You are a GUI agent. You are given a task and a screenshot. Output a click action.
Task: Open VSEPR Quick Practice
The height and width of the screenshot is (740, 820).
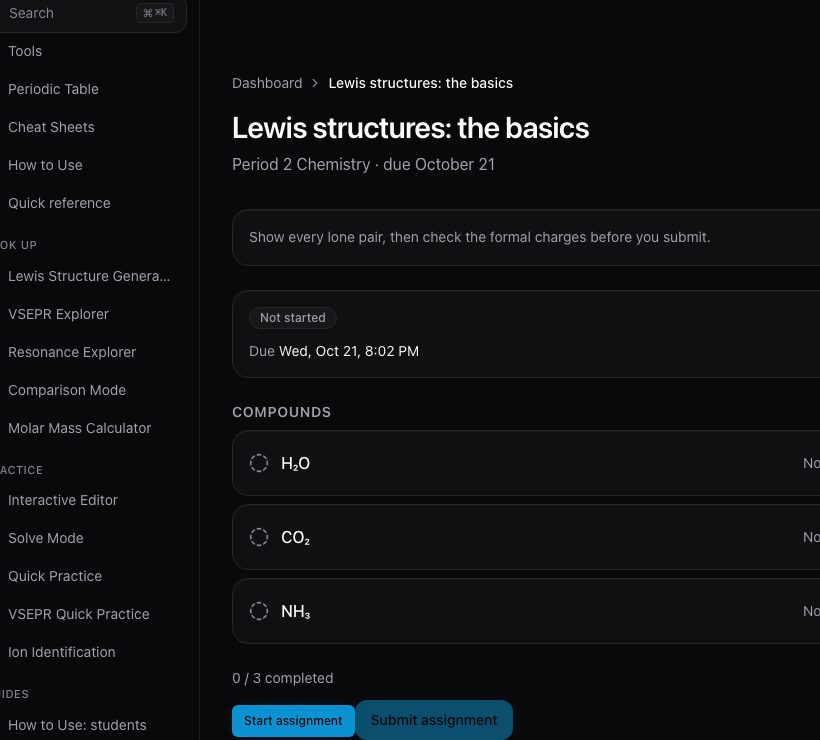[79, 614]
